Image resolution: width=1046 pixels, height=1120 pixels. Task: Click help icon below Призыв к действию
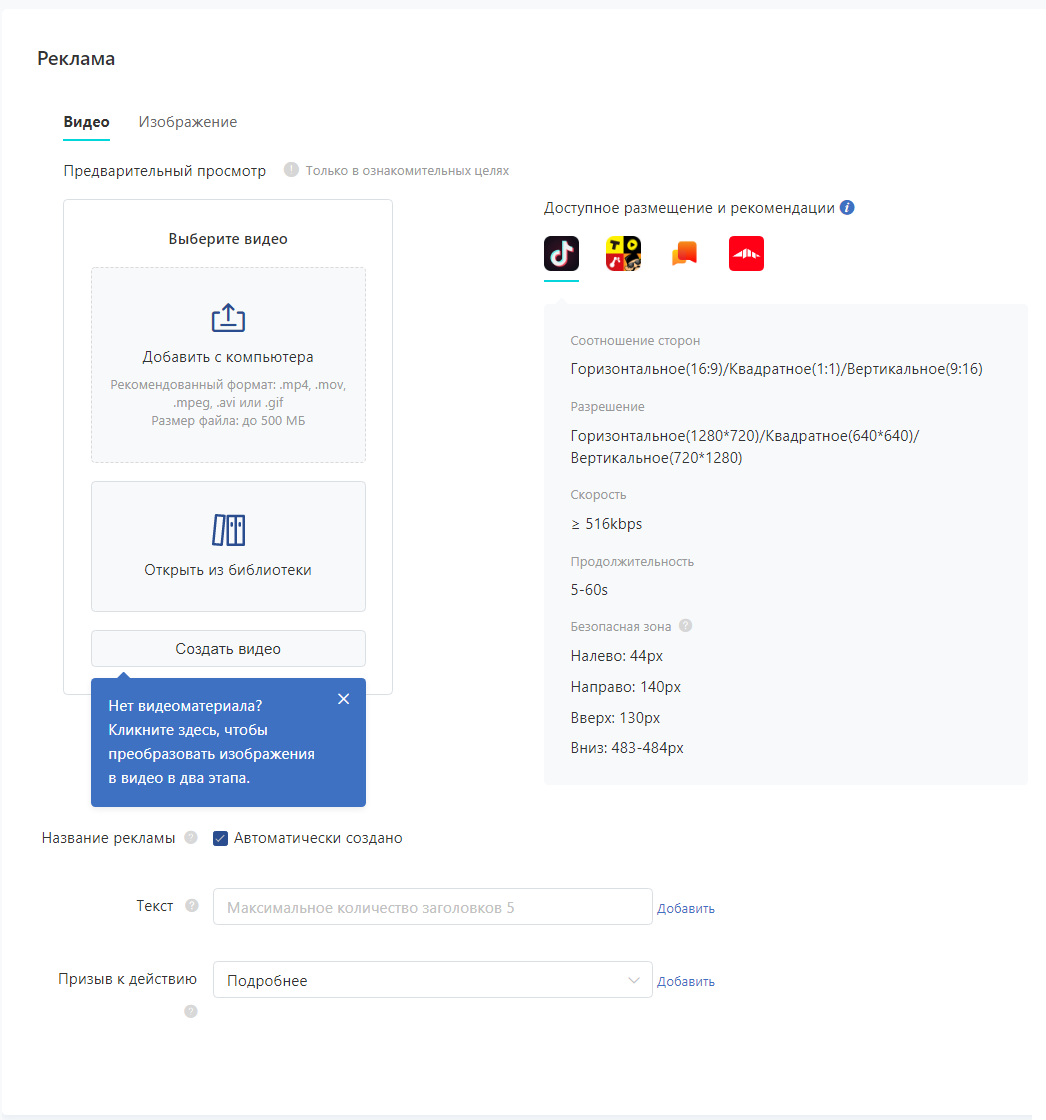tap(191, 1011)
